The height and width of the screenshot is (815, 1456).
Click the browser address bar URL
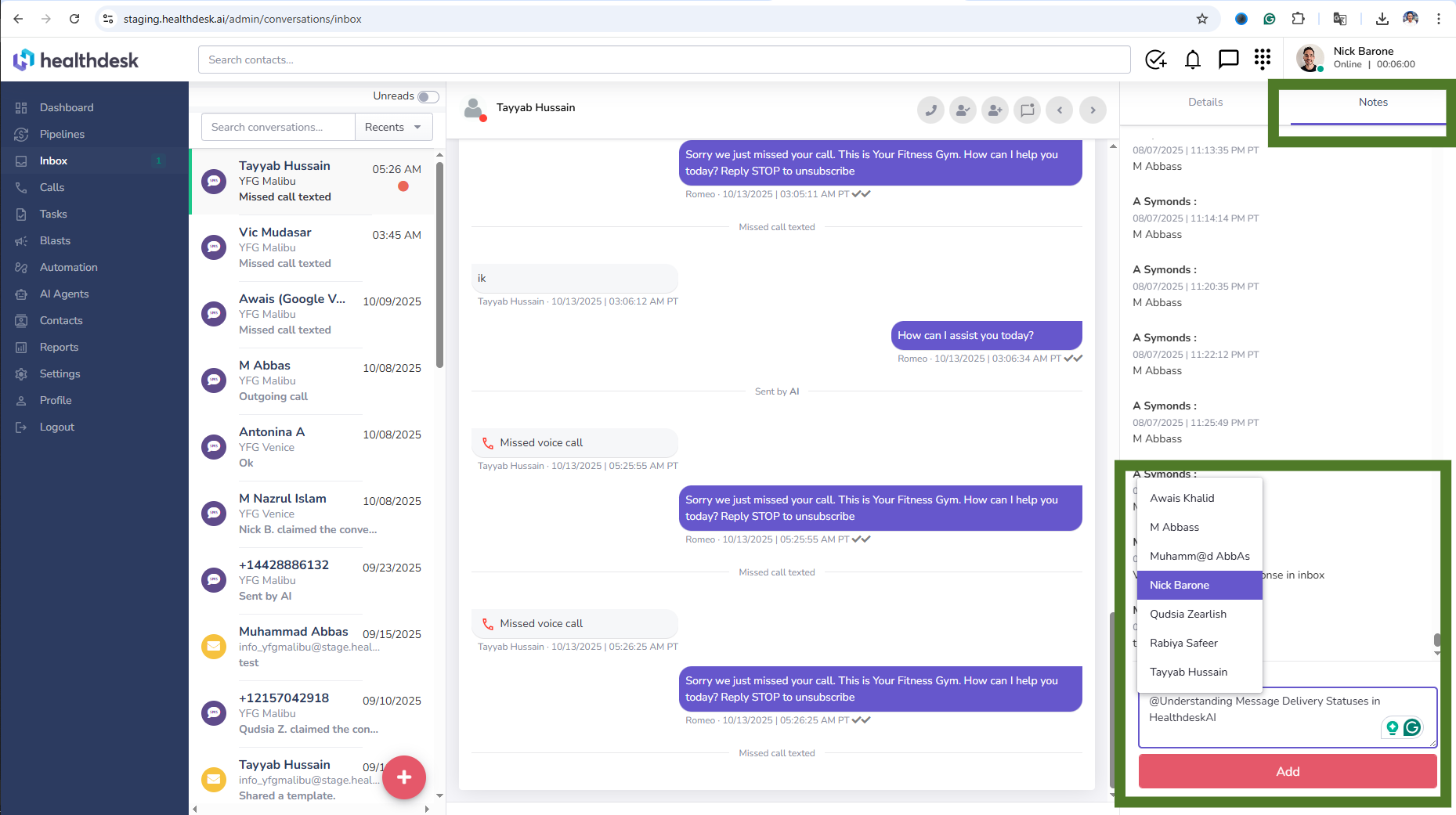(x=242, y=19)
